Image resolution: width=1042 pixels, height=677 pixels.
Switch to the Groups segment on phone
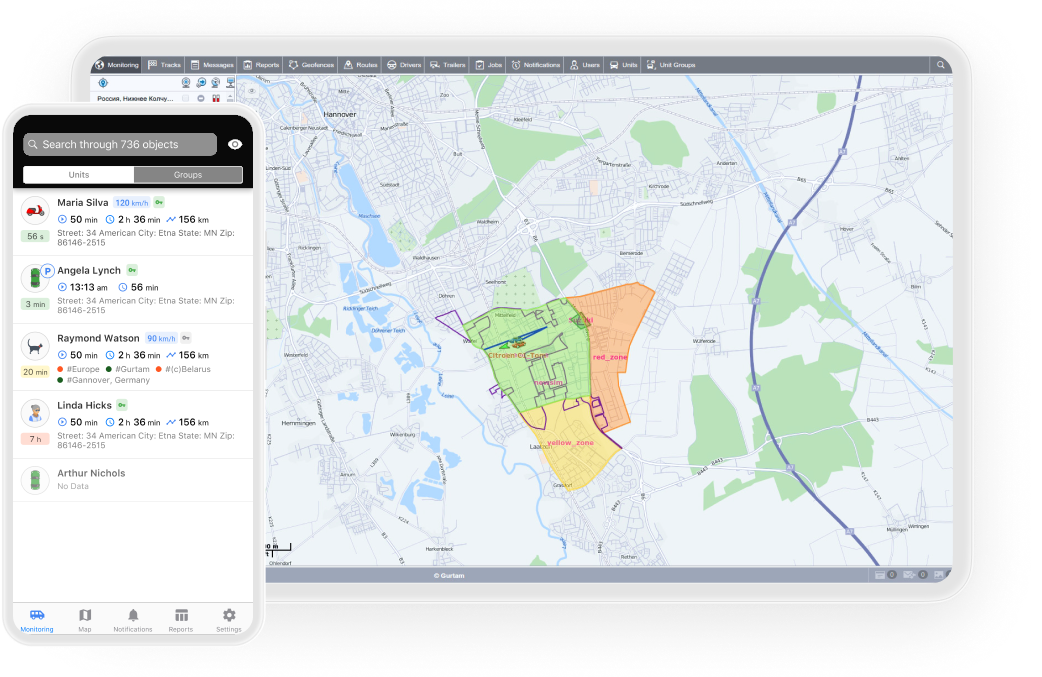[x=188, y=175]
